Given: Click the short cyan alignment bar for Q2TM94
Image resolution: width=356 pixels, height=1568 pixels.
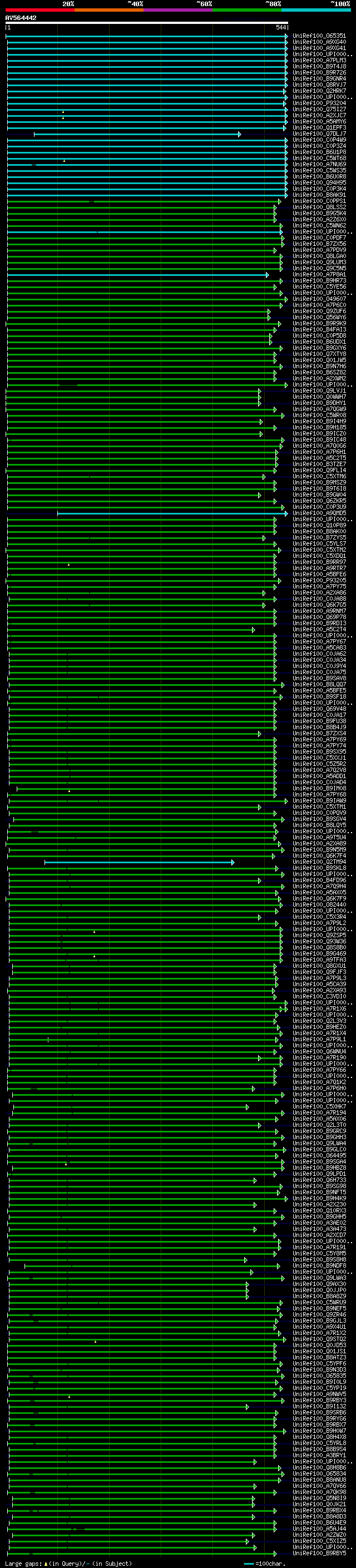Looking at the screenshot, I should (140, 863).
